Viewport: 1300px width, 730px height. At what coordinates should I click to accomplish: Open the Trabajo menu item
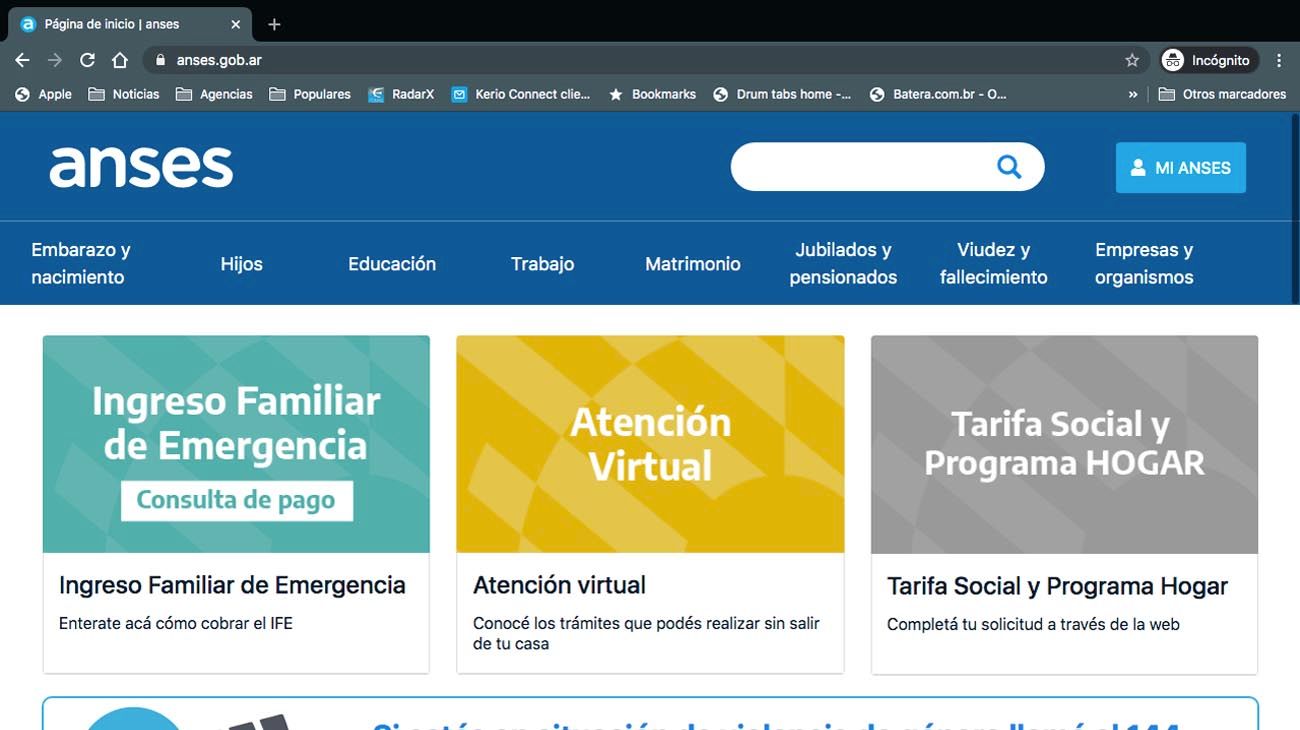pyautogui.click(x=543, y=264)
